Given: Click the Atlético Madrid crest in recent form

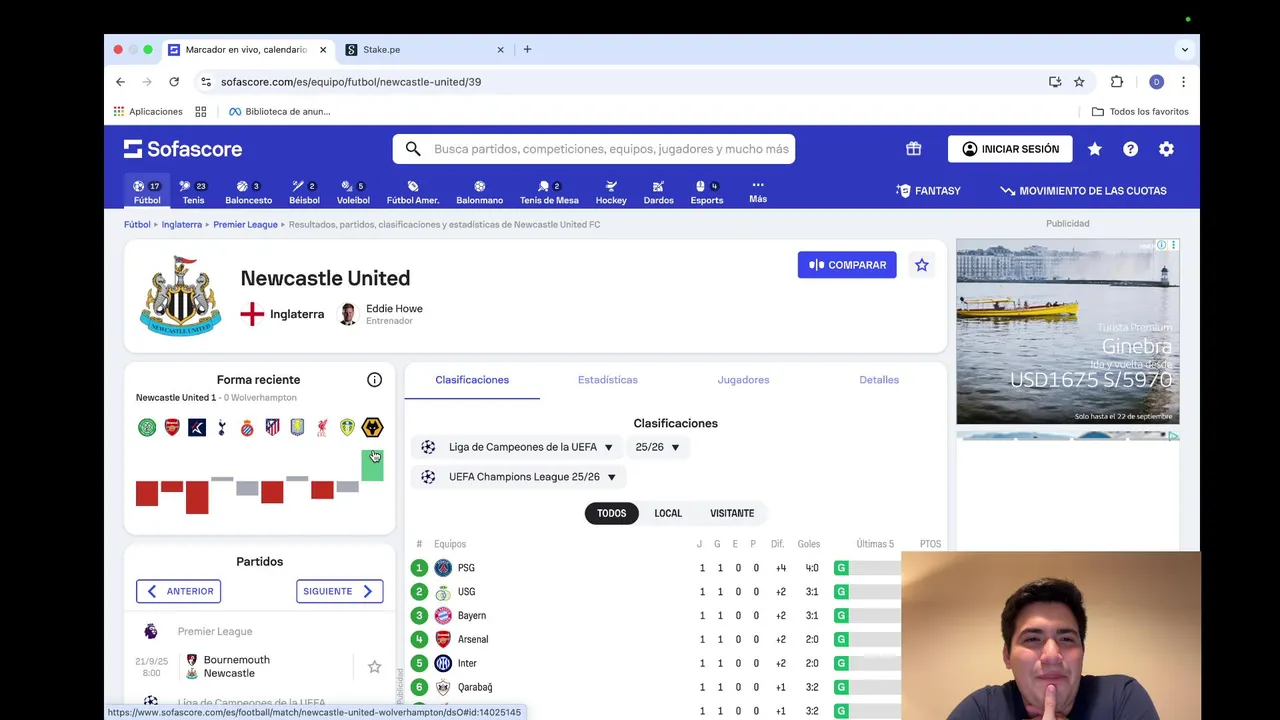Looking at the screenshot, I should pyautogui.click(x=272, y=428).
